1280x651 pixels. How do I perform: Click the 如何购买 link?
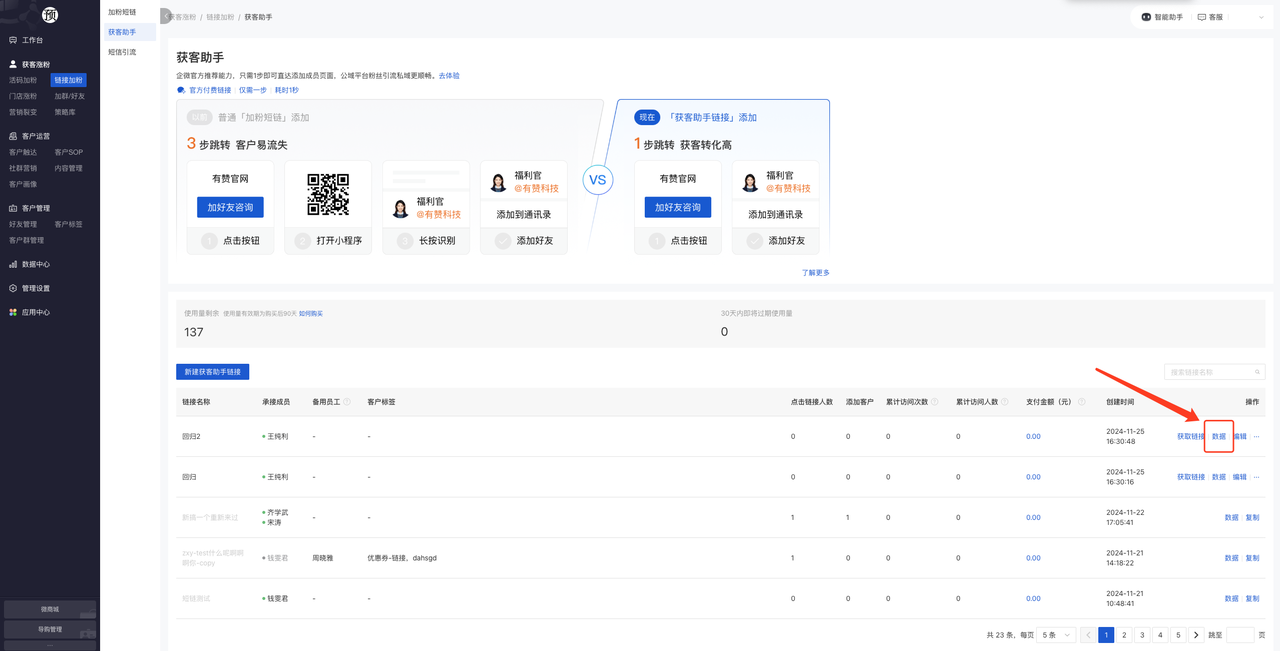311,314
